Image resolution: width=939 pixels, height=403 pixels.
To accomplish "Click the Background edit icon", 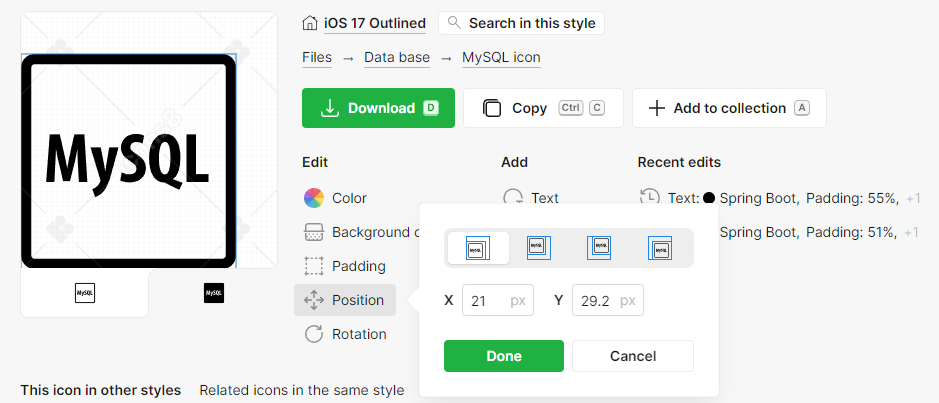I will 314,232.
